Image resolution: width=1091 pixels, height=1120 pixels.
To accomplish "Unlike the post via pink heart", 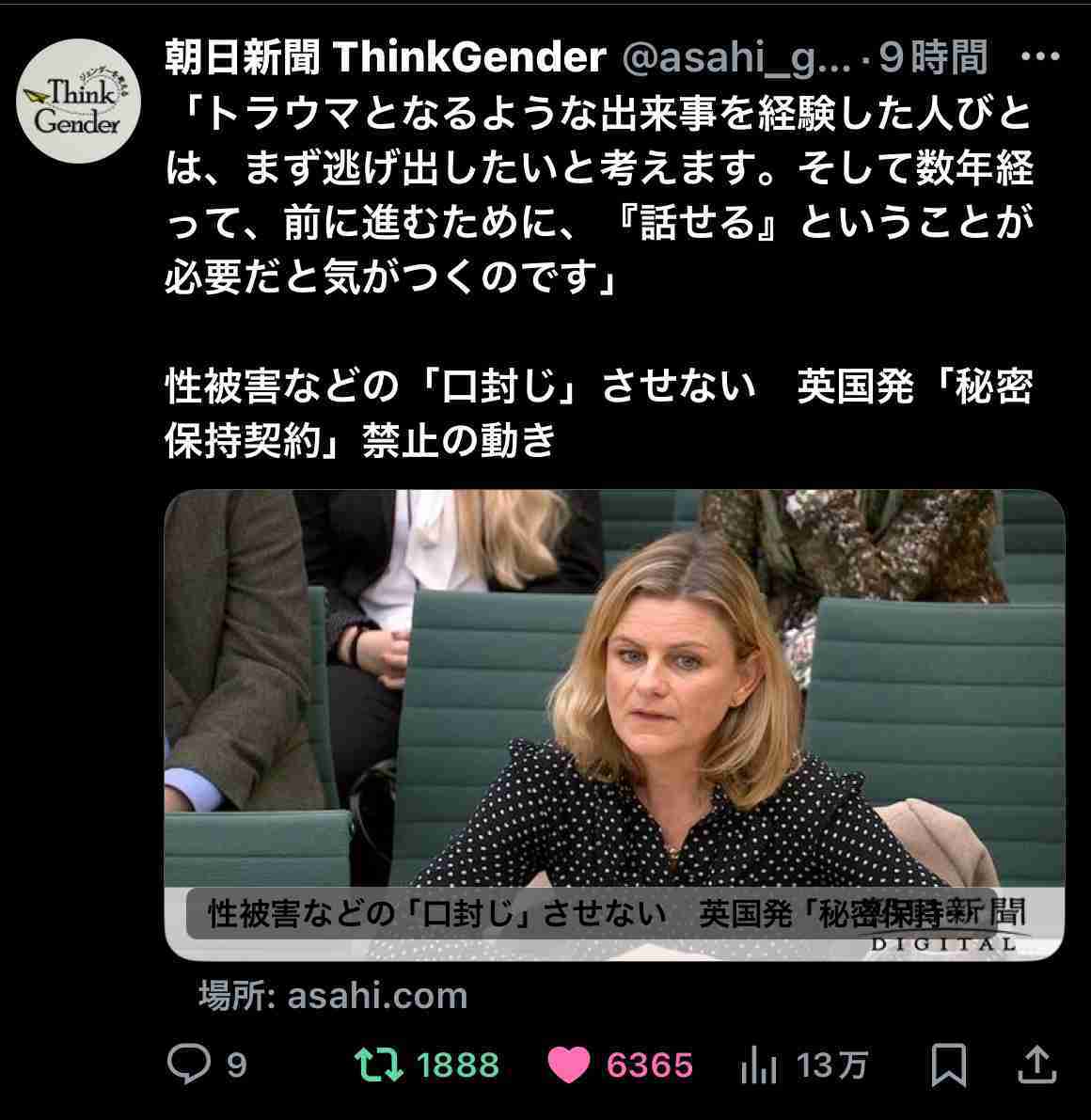I will [569, 1065].
